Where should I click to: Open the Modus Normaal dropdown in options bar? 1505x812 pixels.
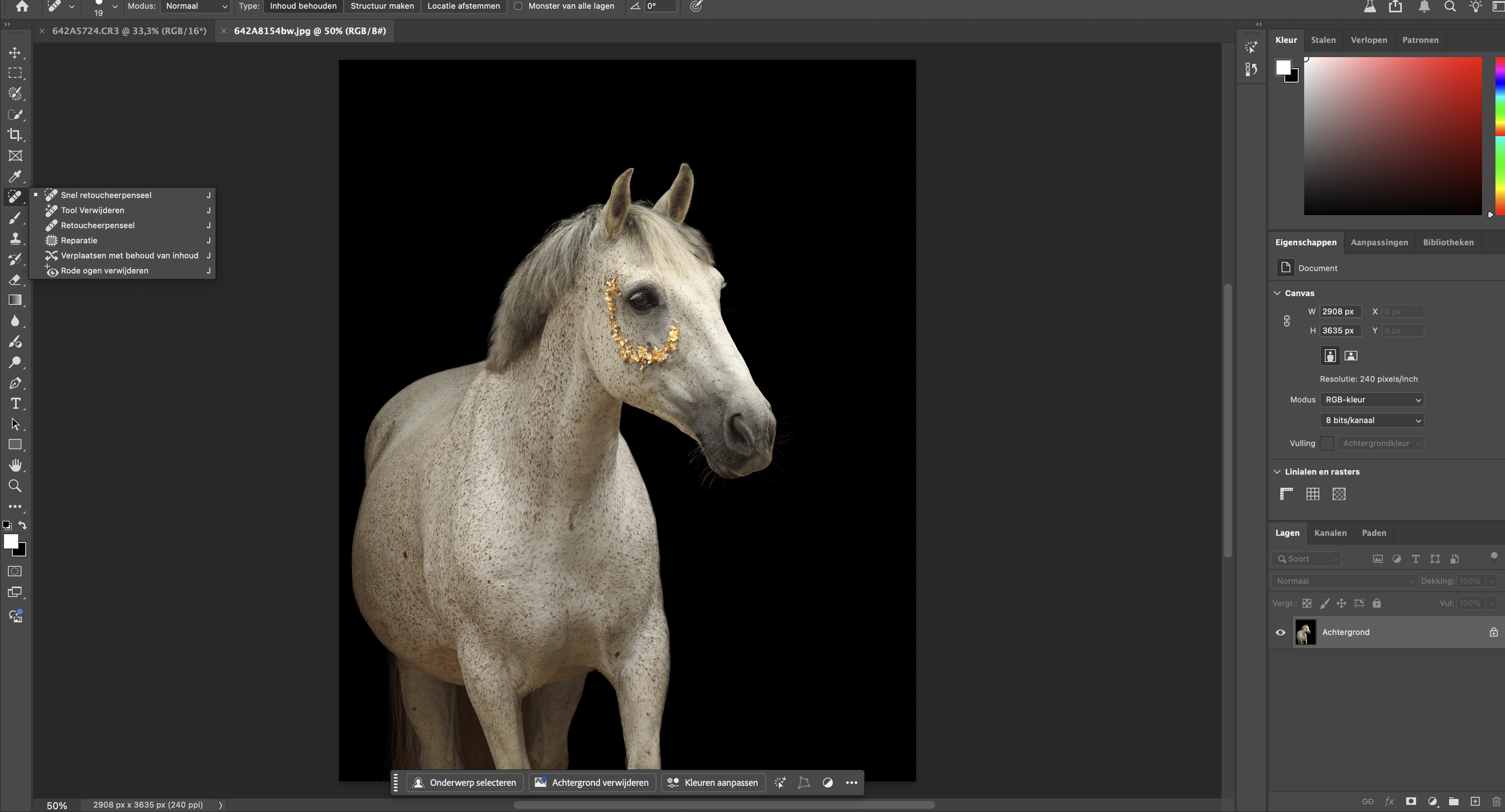(196, 6)
